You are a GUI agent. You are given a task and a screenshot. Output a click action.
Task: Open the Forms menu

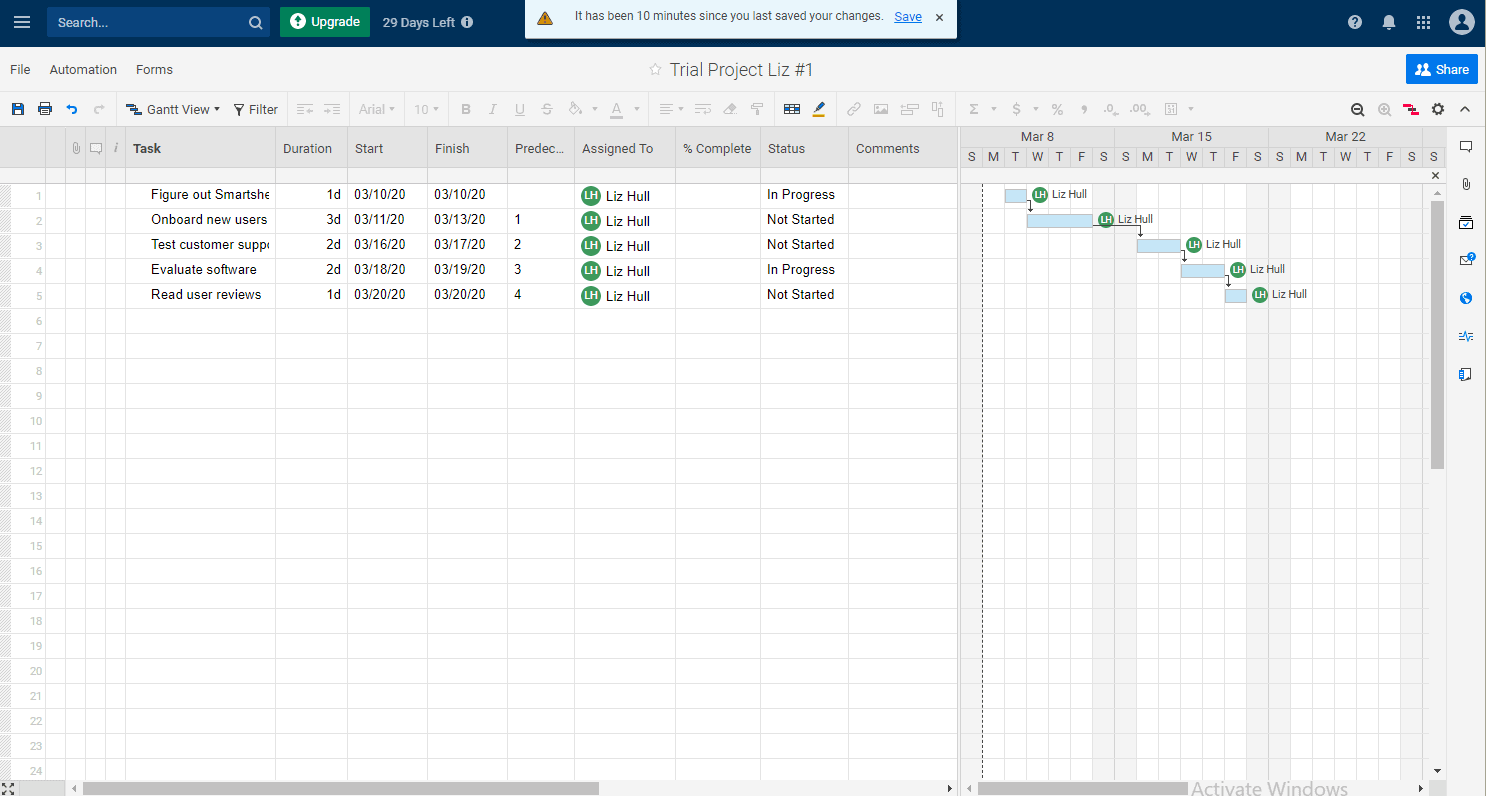coord(154,69)
